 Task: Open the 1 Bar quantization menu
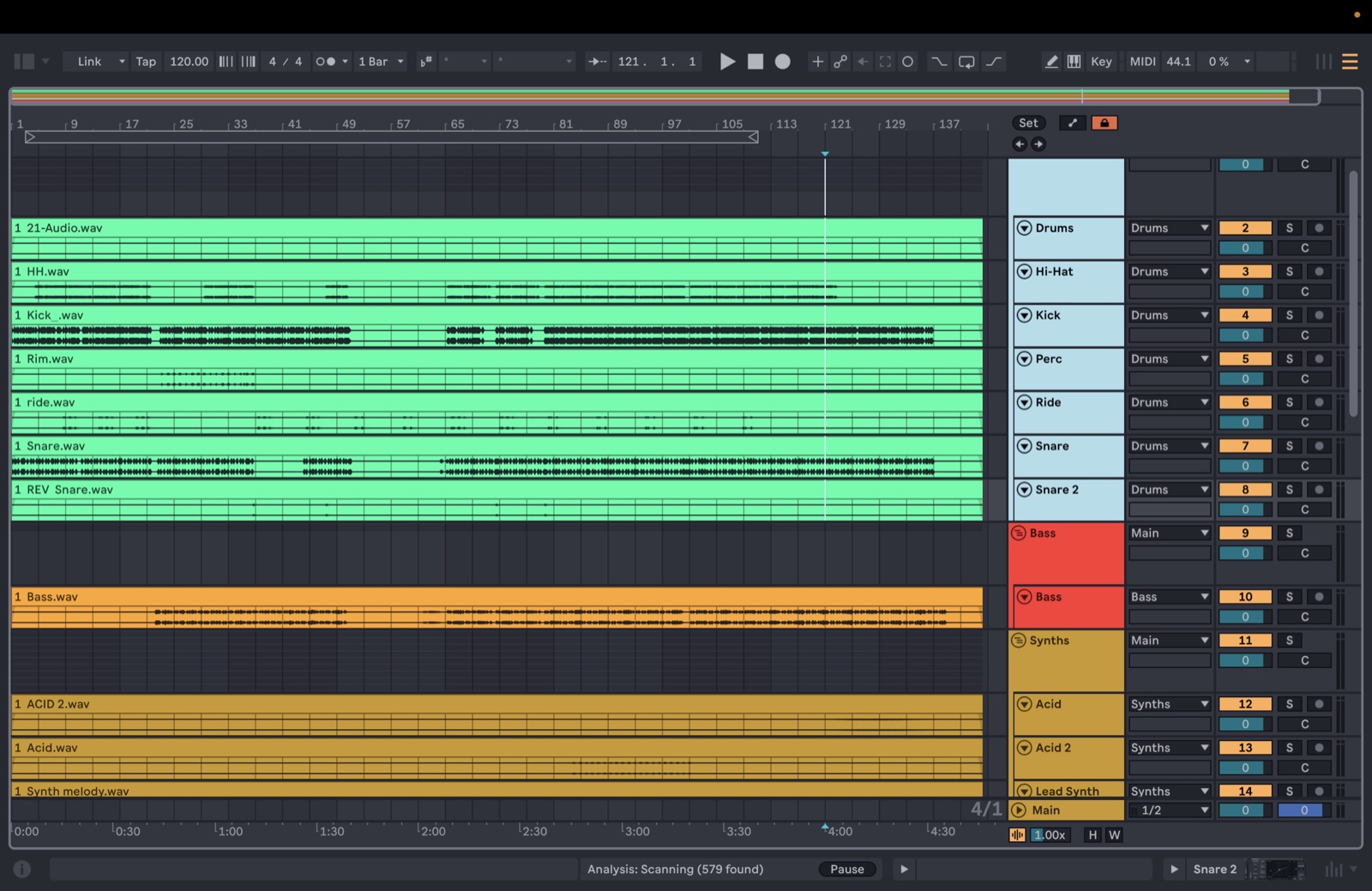[381, 61]
